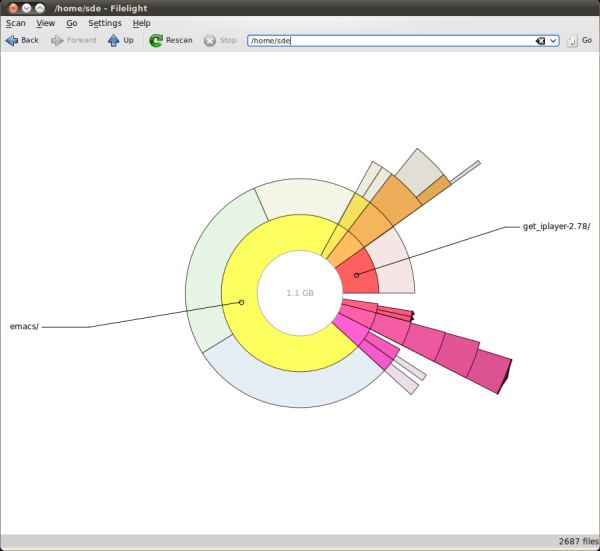Expand the location history dropdown

554,41
